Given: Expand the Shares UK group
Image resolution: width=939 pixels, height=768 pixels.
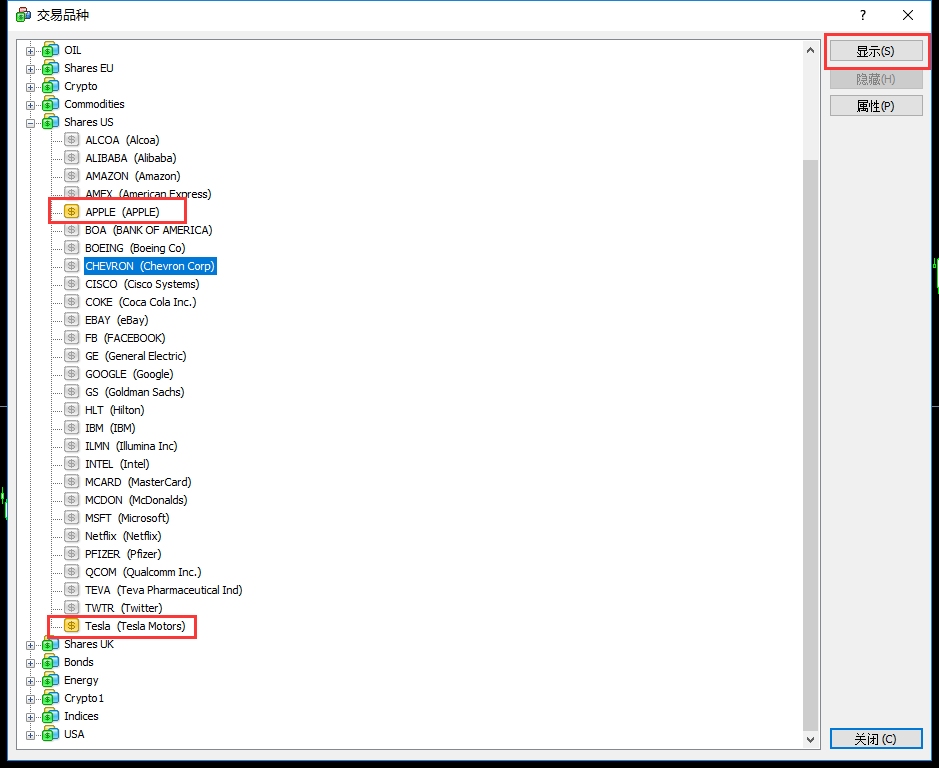Looking at the screenshot, I should point(31,646).
